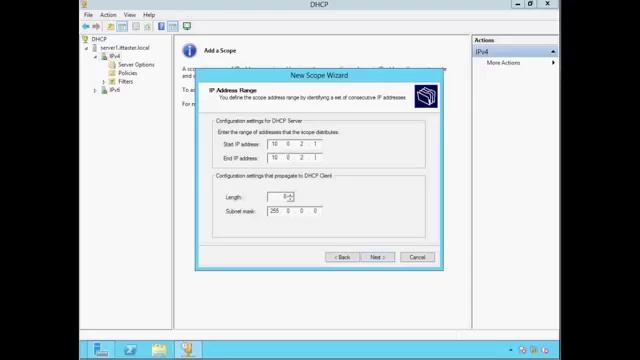Viewport: 640px width, 360px height.
Task: Open File Explorer from the taskbar
Action: pos(159,350)
